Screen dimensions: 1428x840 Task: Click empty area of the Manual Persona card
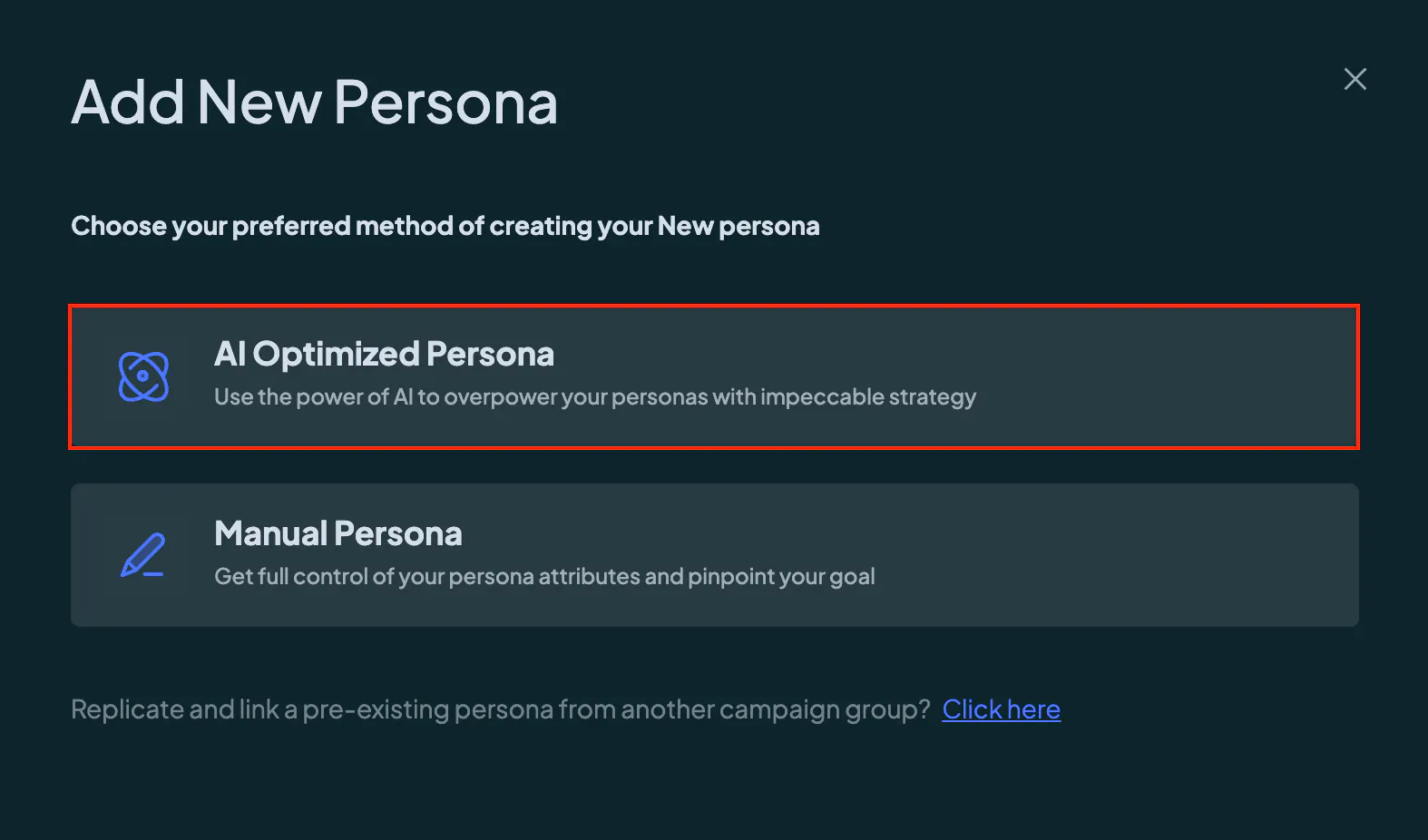click(x=1116, y=555)
